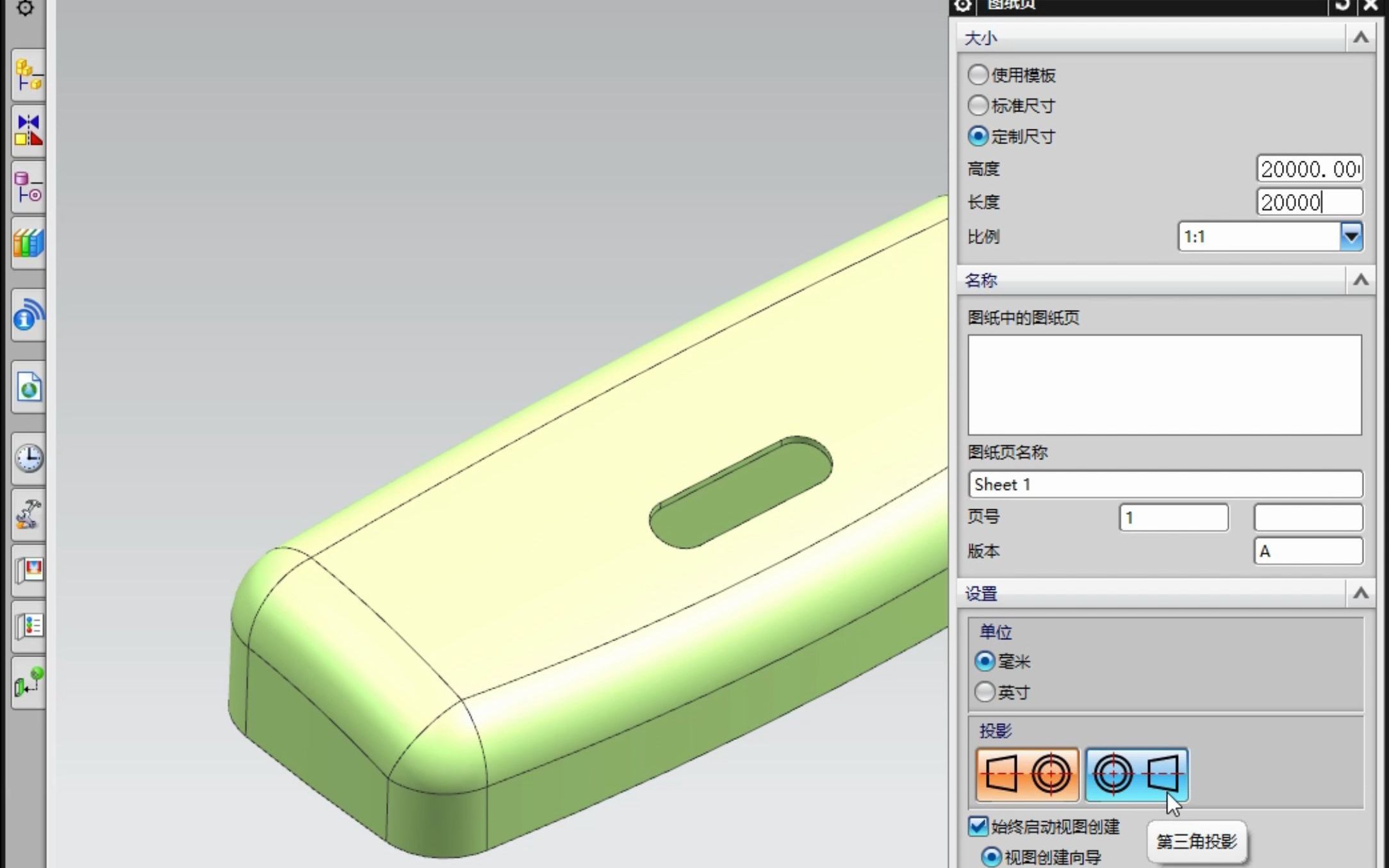Collapse the 名称 section
This screenshot has width=1389, height=868.
click(x=1361, y=280)
